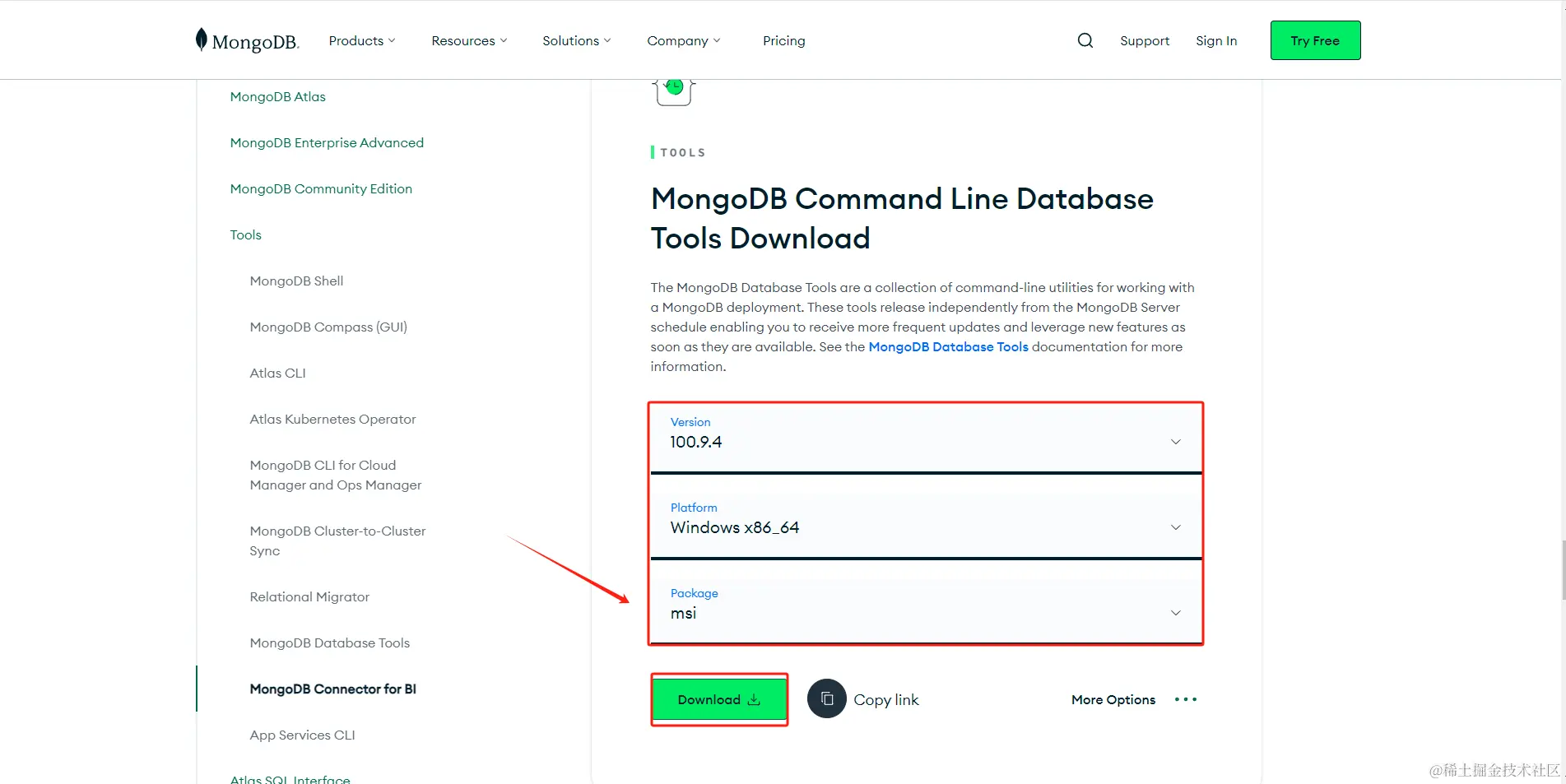Open the search magnifier icon
The width and height of the screenshot is (1566, 784).
(x=1085, y=39)
